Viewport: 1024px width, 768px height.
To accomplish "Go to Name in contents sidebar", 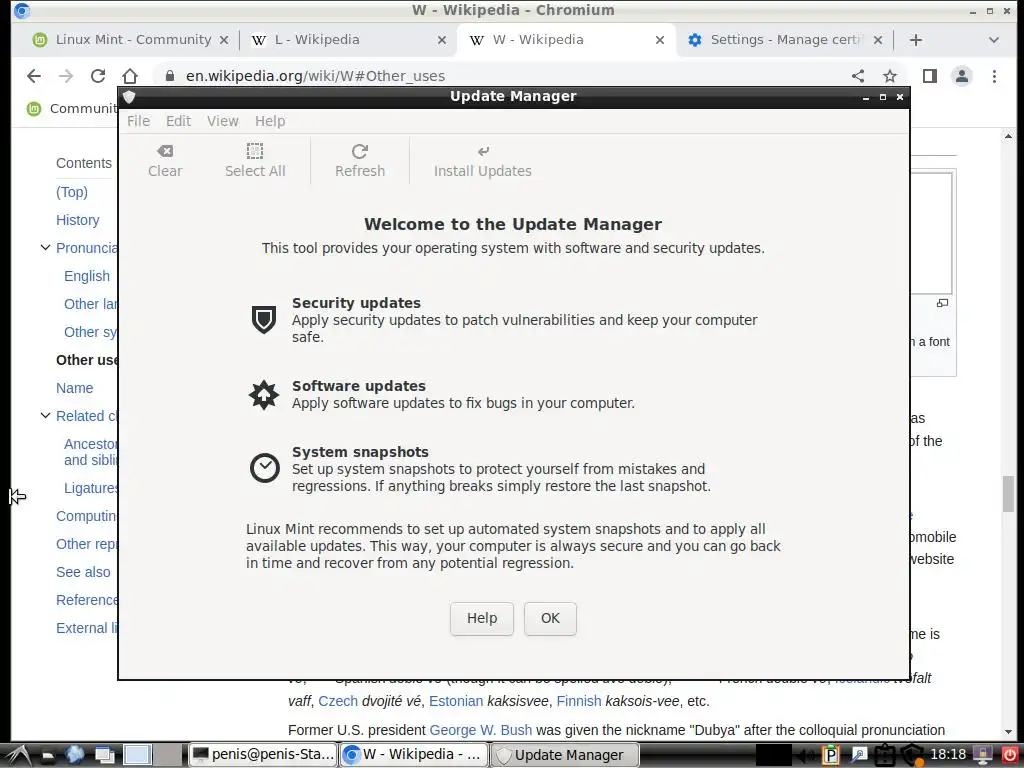I will [74, 388].
